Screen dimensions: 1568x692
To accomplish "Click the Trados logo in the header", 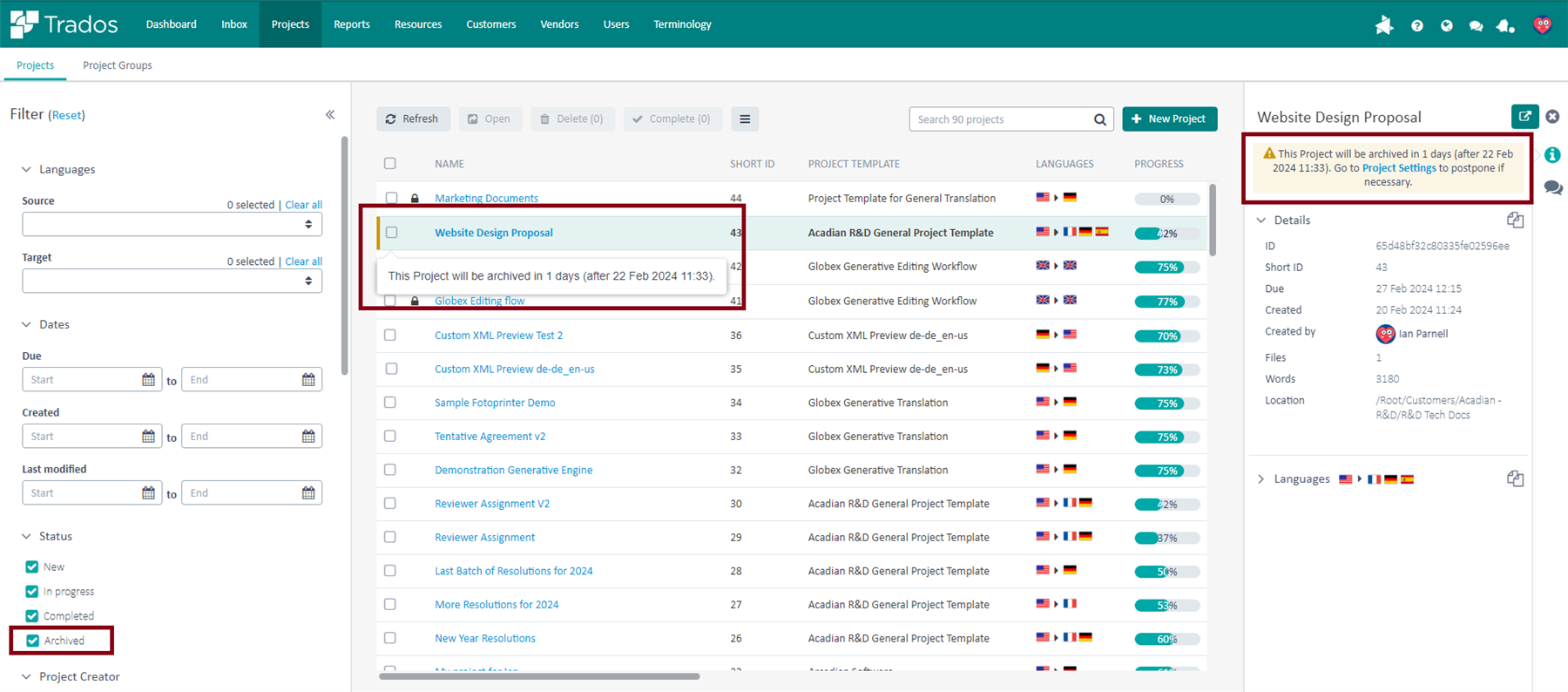I will click(64, 24).
